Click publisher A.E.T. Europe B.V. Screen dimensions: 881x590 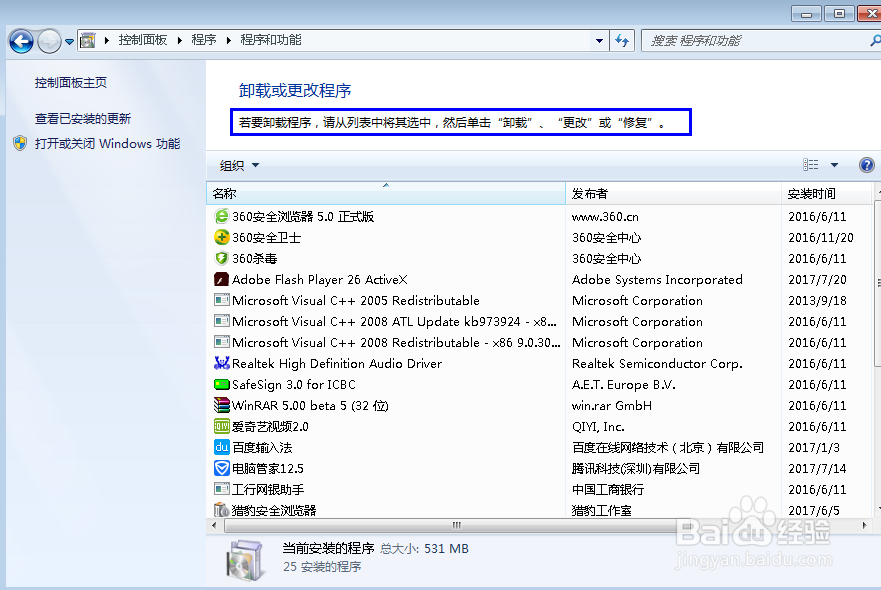(624, 385)
